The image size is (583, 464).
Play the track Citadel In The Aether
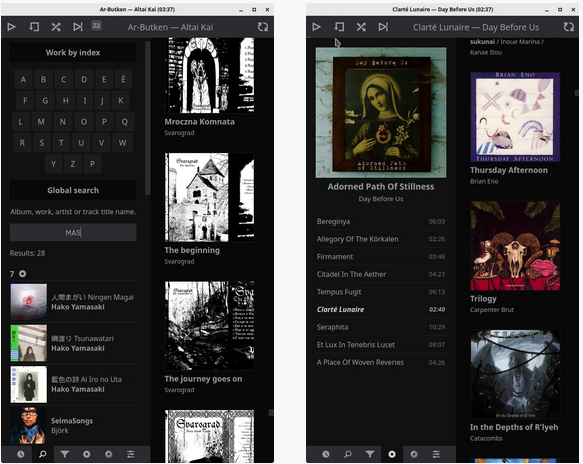(381, 274)
